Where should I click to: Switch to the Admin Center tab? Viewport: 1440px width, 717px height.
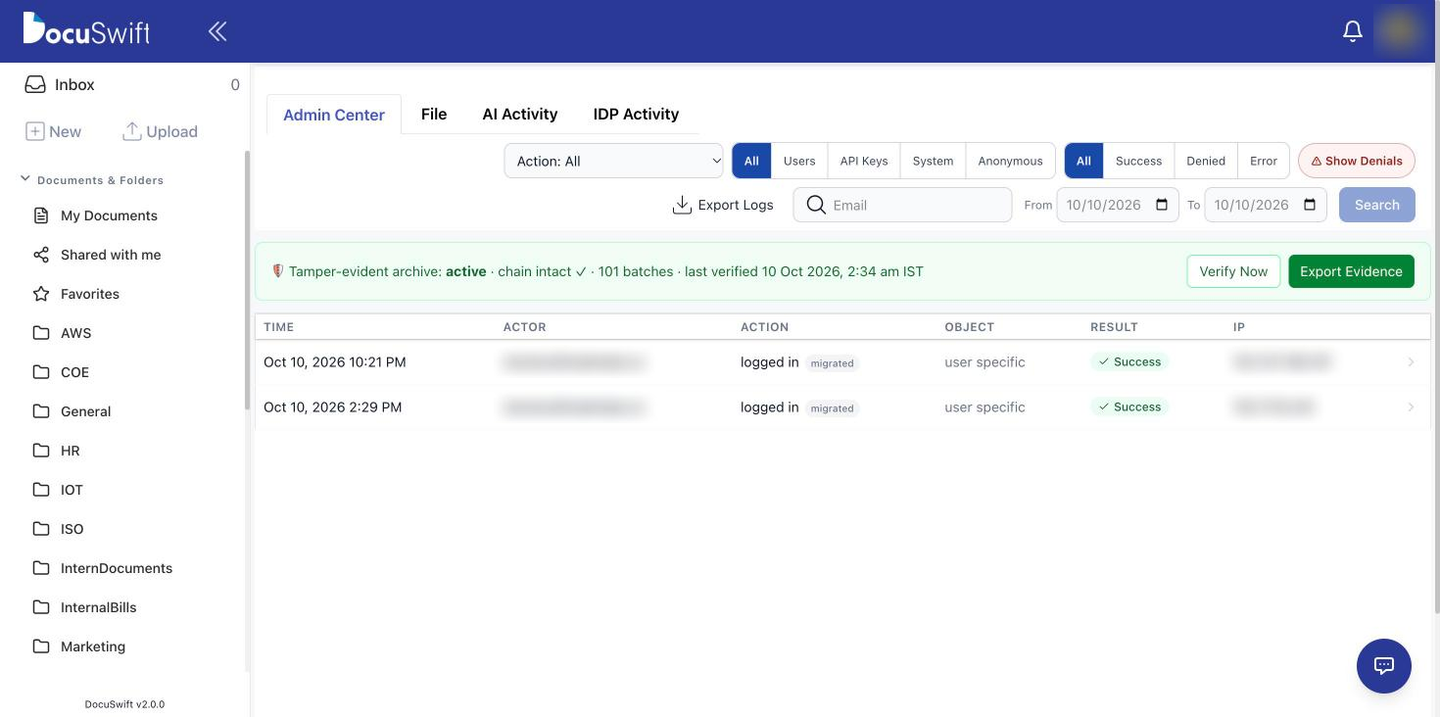(x=334, y=114)
